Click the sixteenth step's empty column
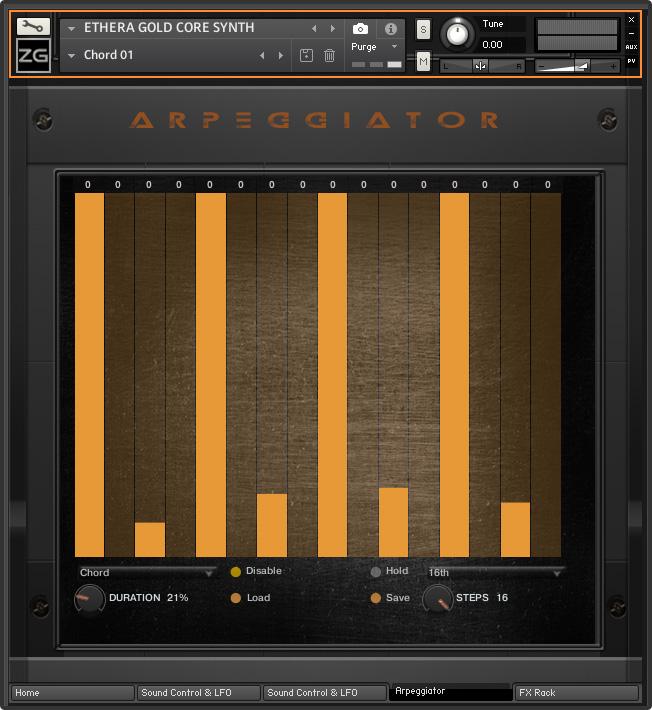Viewport: 652px width, 710px height. (546, 375)
